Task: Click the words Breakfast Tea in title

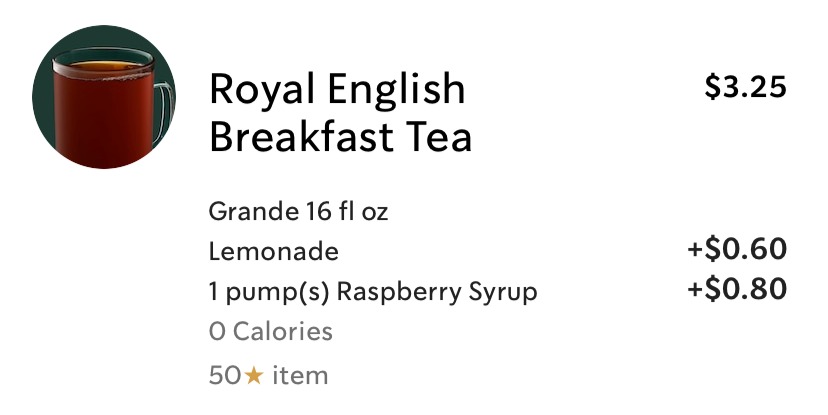Action: 340,136
